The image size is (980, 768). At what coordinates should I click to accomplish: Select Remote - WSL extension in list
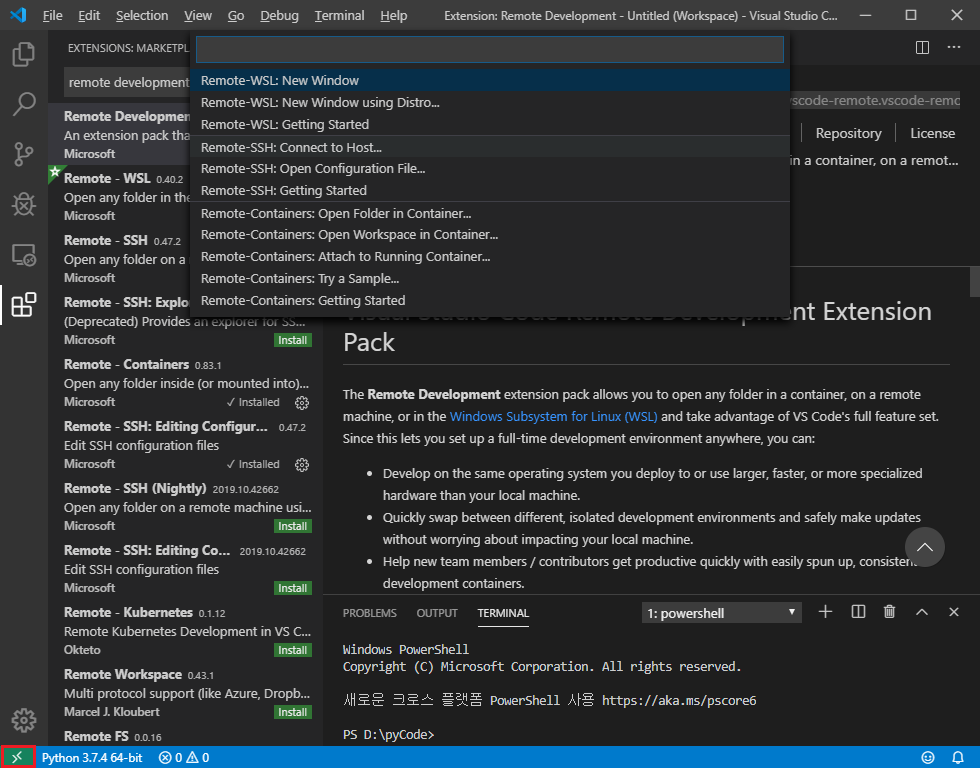pyautogui.click(x=119, y=197)
